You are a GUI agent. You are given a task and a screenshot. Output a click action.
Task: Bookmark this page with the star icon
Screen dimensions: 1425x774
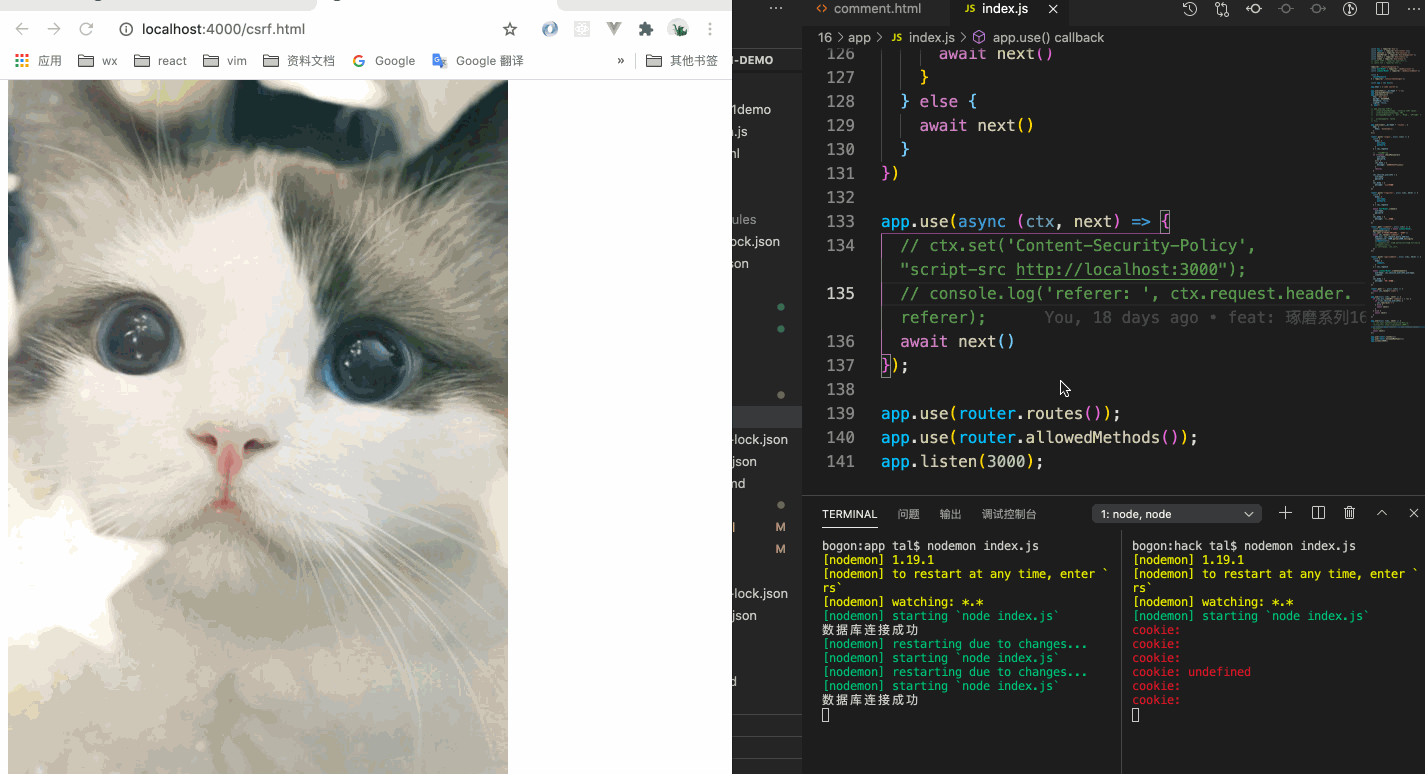pyautogui.click(x=510, y=29)
